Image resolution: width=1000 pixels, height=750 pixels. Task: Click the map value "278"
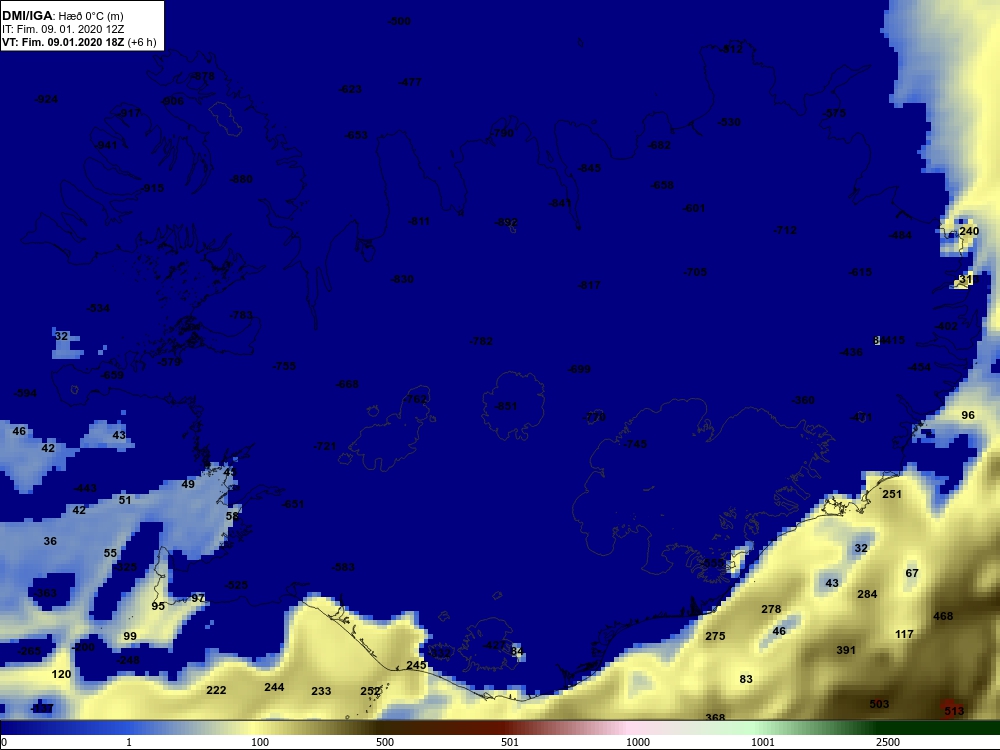[x=771, y=609]
